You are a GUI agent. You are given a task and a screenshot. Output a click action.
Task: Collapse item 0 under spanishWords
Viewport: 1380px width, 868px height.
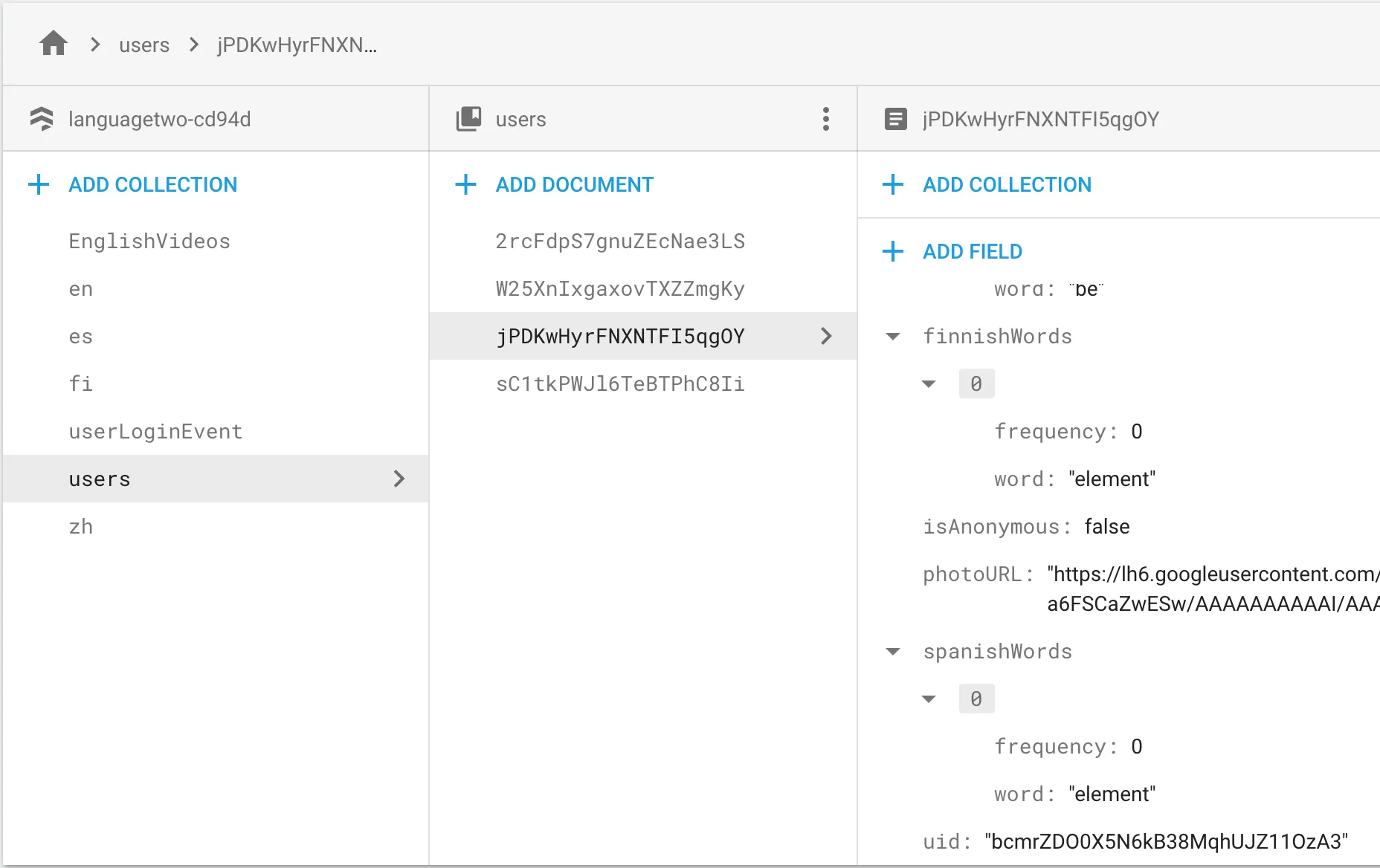coord(929,699)
